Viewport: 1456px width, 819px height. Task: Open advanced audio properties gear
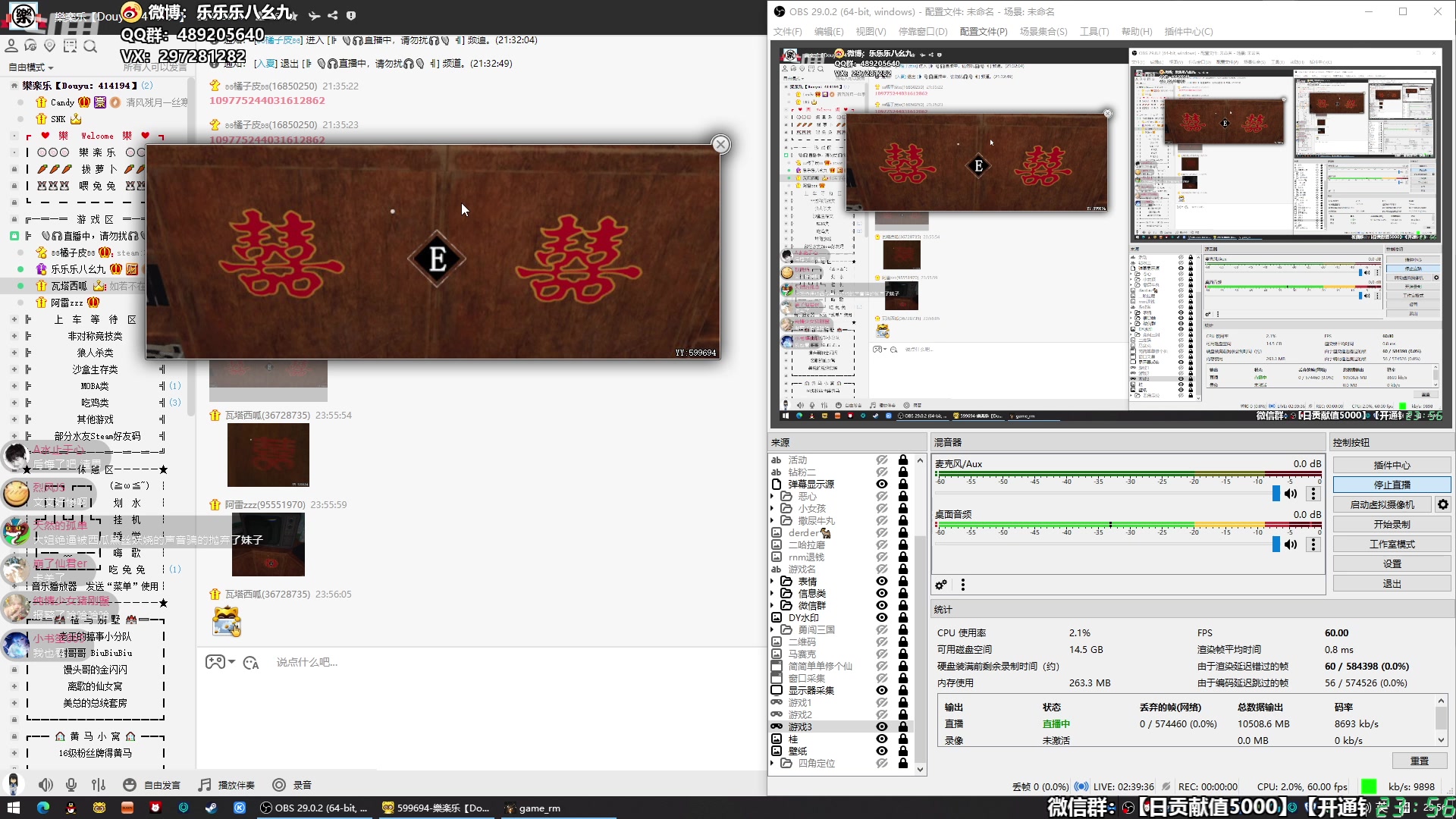[941, 585]
